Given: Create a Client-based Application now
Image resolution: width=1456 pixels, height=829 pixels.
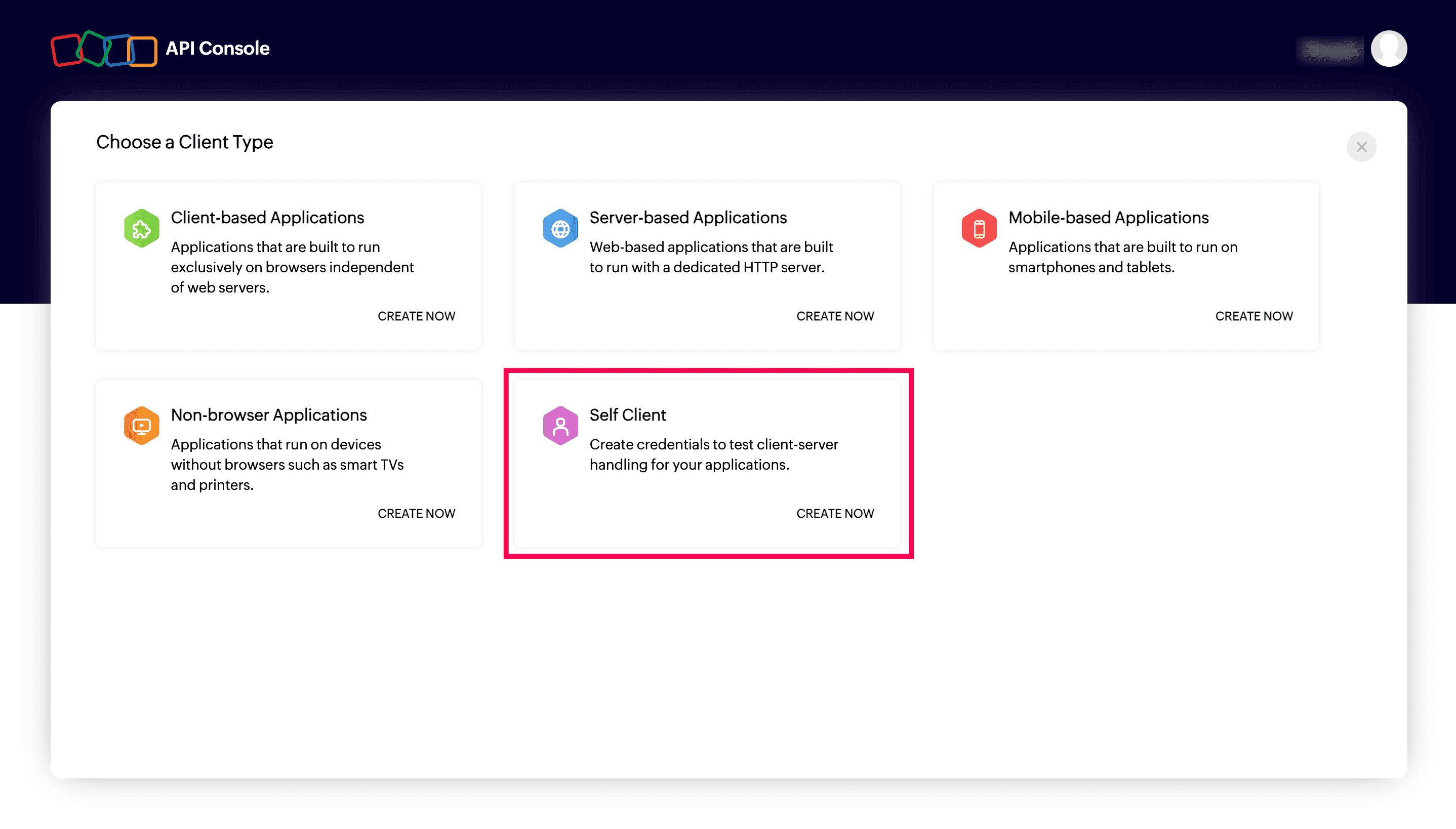Looking at the screenshot, I should (x=416, y=316).
